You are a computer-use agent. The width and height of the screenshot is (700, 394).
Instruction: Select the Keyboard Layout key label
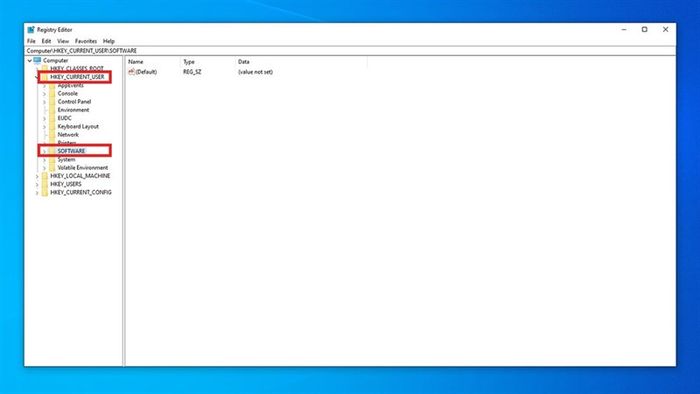click(x=78, y=126)
